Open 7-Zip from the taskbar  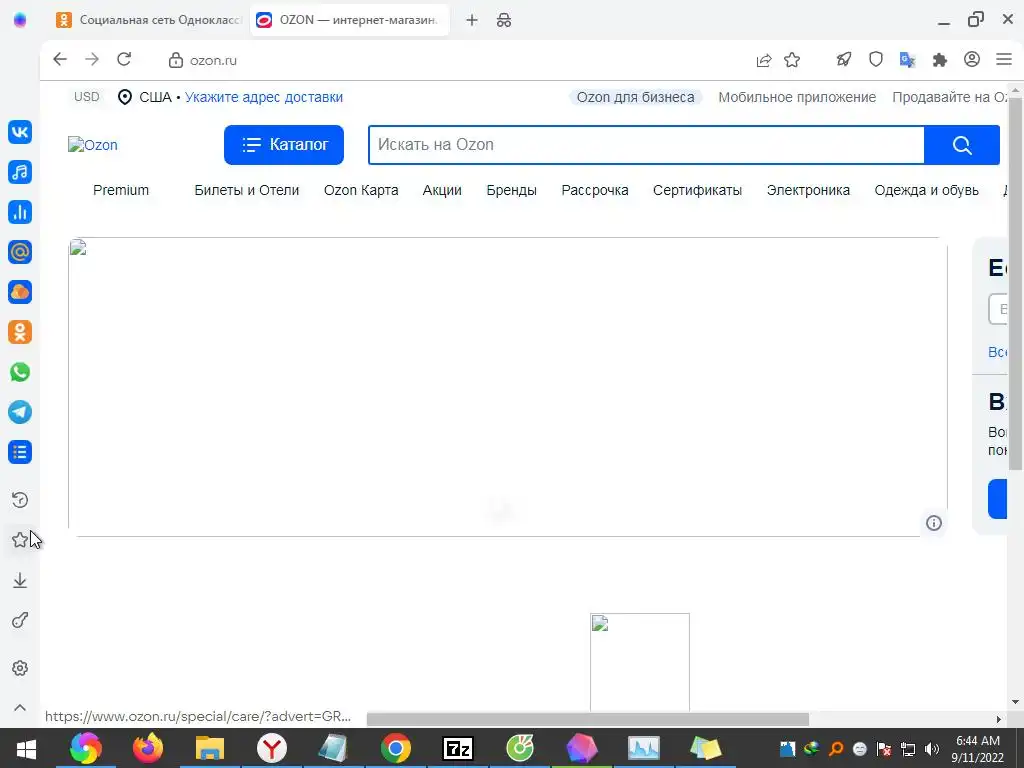(x=458, y=748)
